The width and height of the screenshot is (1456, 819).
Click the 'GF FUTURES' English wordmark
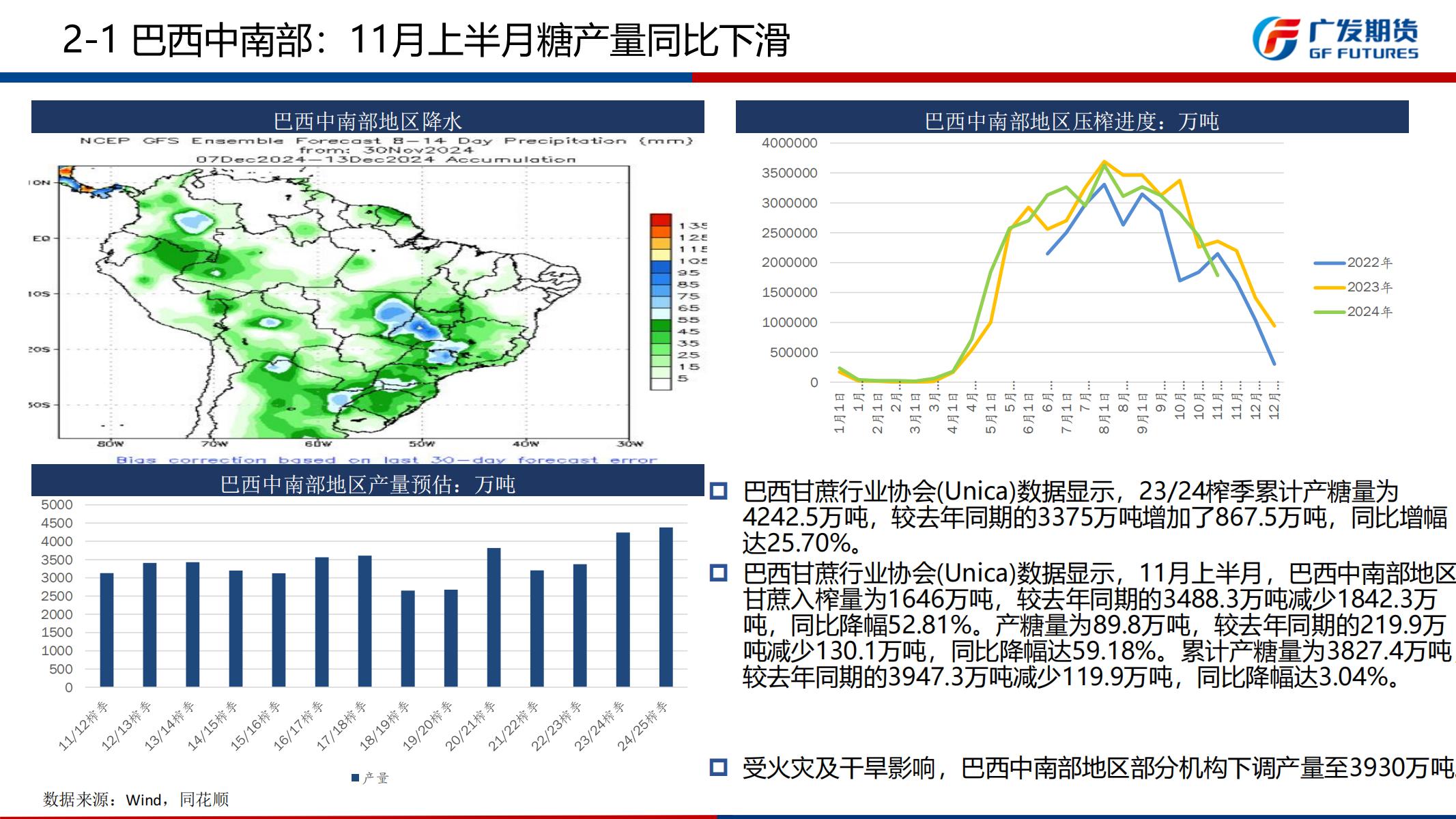[1363, 53]
